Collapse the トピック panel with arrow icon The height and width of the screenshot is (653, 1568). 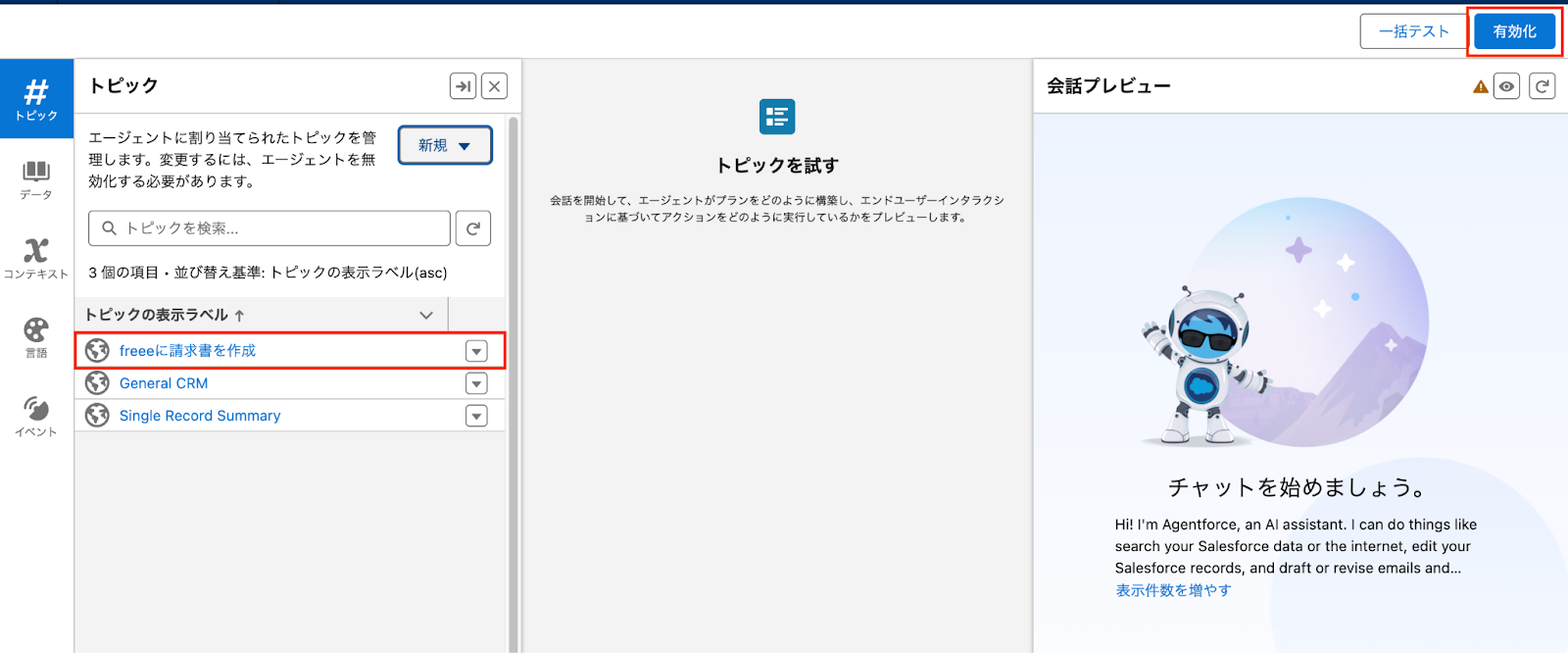(463, 86)
